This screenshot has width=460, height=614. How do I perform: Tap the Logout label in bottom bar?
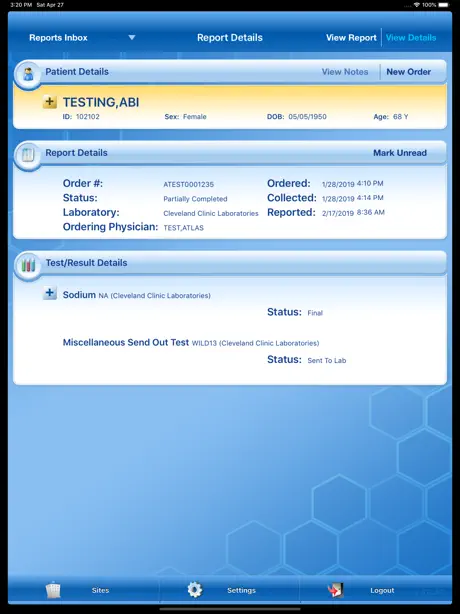(x=382, y=590)
